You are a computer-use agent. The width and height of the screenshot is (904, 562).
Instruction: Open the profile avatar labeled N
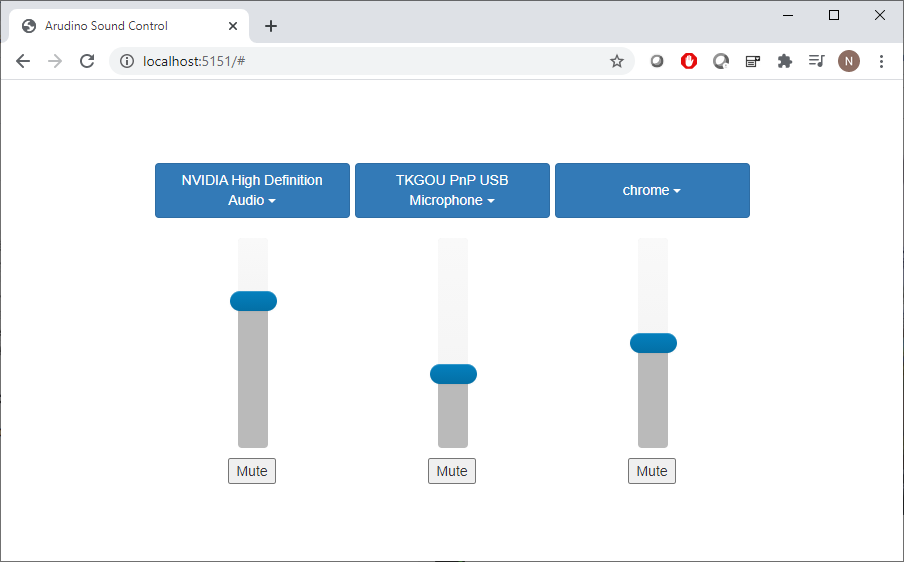click(x=849, y=61)
